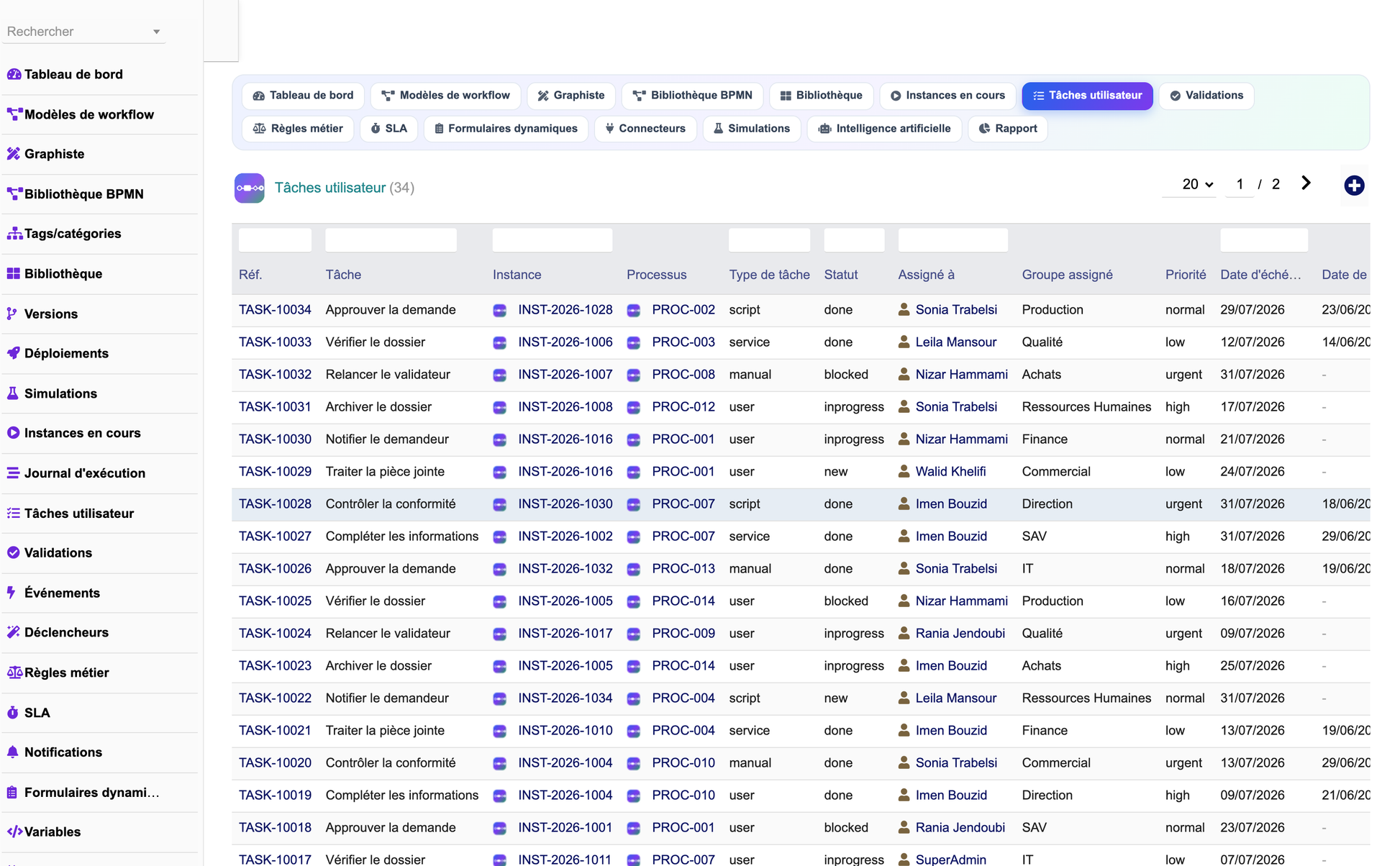Viewport: 1400px width, 866px height.
Task: Open process link PROC-012
Action: [x=683, y=407]
